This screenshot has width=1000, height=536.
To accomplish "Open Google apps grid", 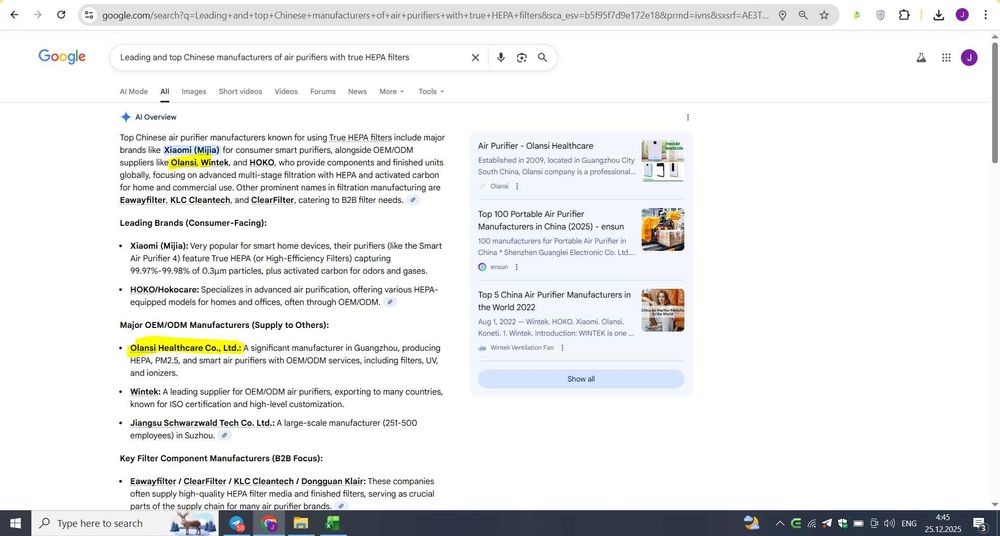I will point(946,57).
